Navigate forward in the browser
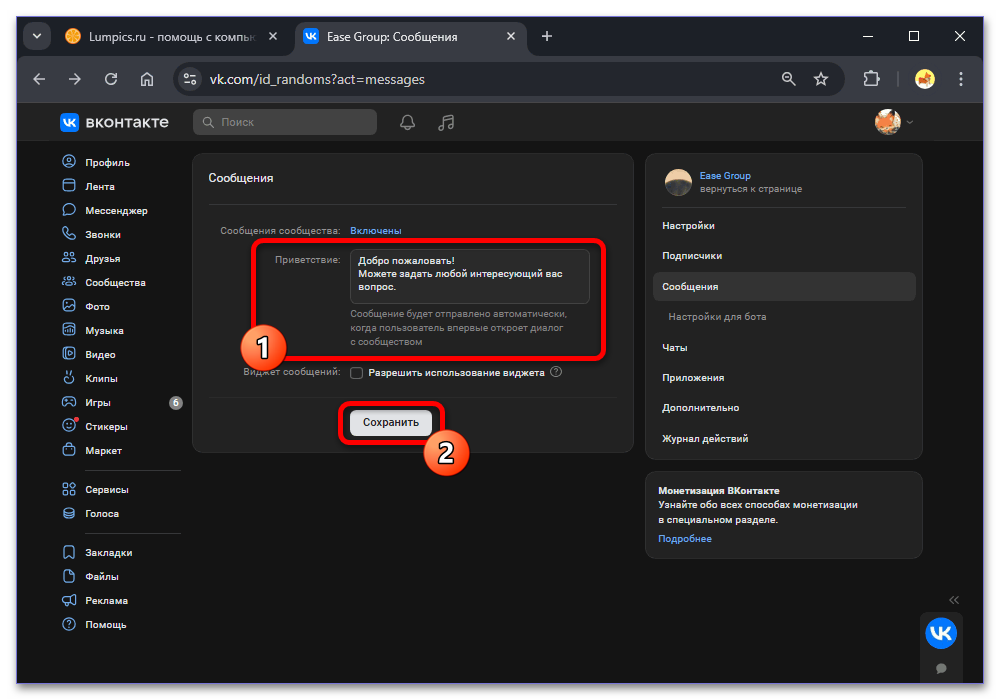The height and width of the screenshot is (700, 1000). point(75,79)
